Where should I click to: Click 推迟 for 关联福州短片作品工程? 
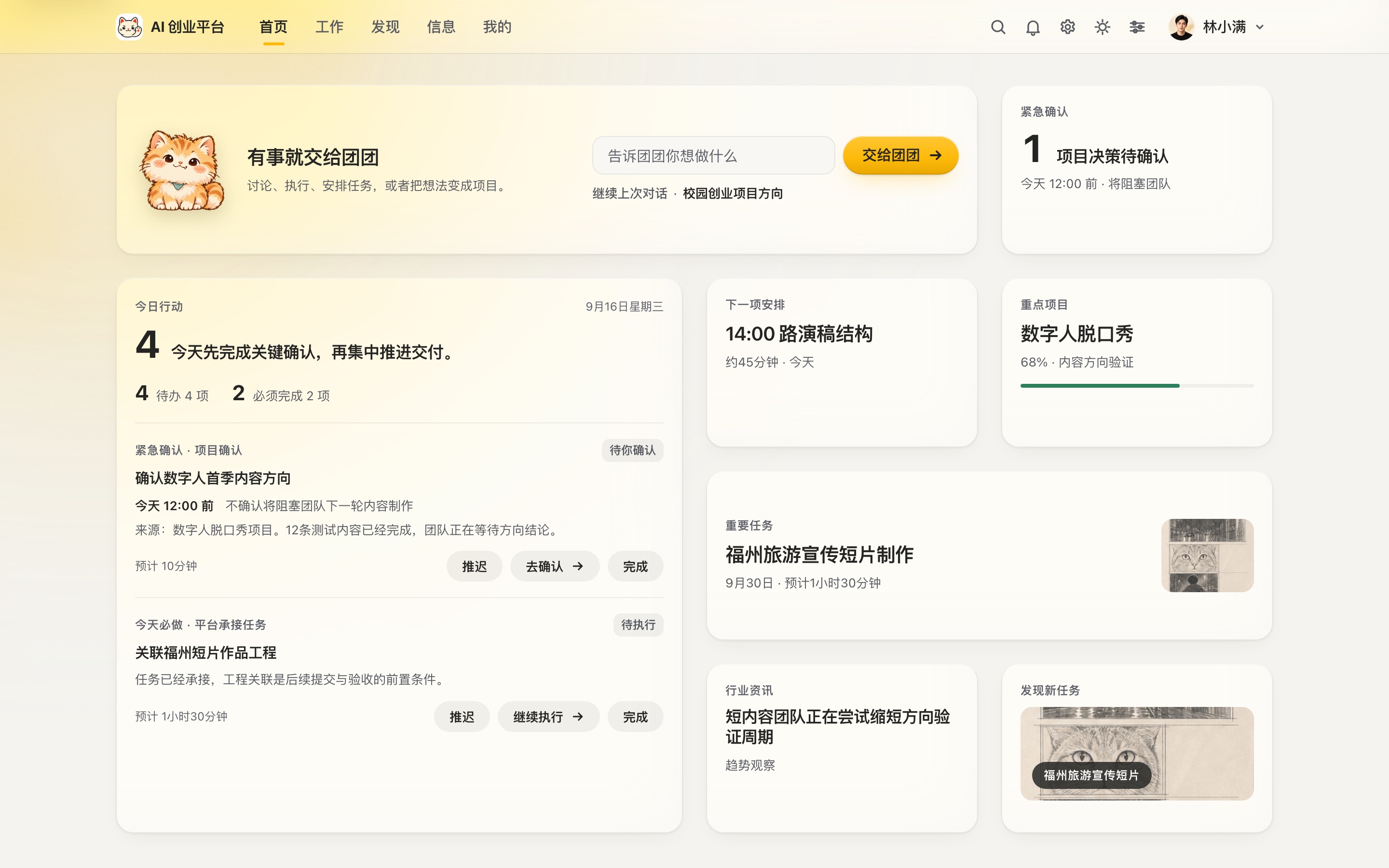(x=462, y=717)
